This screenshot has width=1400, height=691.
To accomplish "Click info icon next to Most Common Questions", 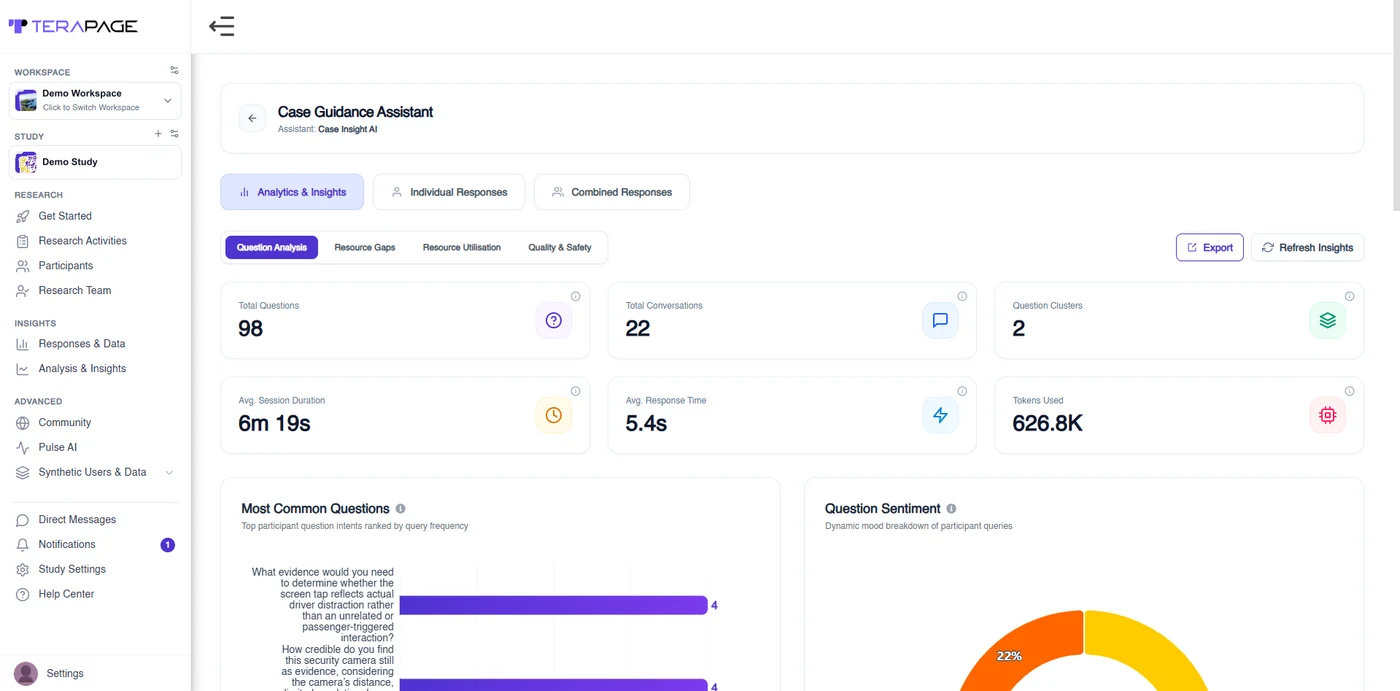I will (401, 509).
